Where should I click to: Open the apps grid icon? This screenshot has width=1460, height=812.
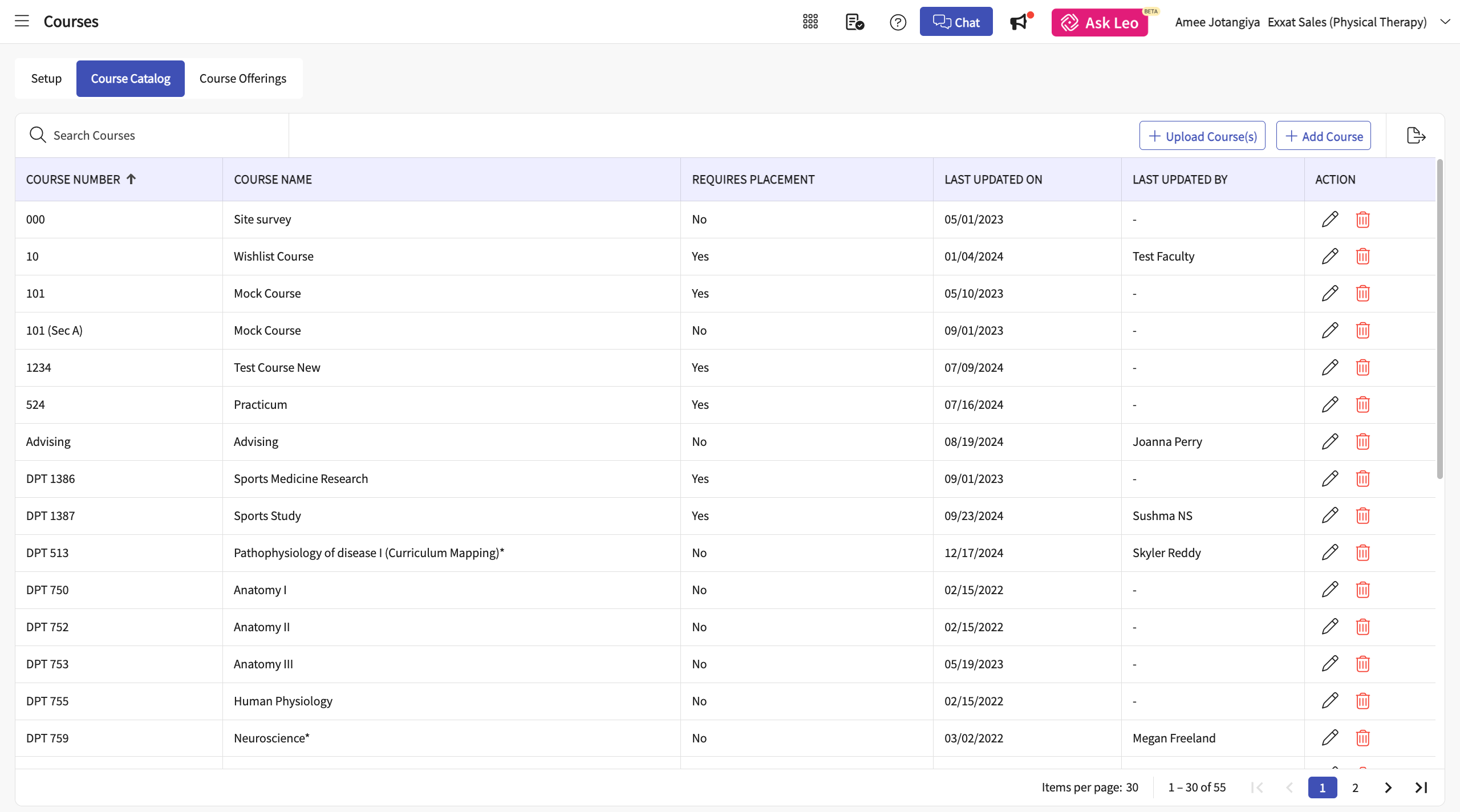point(810,22)
